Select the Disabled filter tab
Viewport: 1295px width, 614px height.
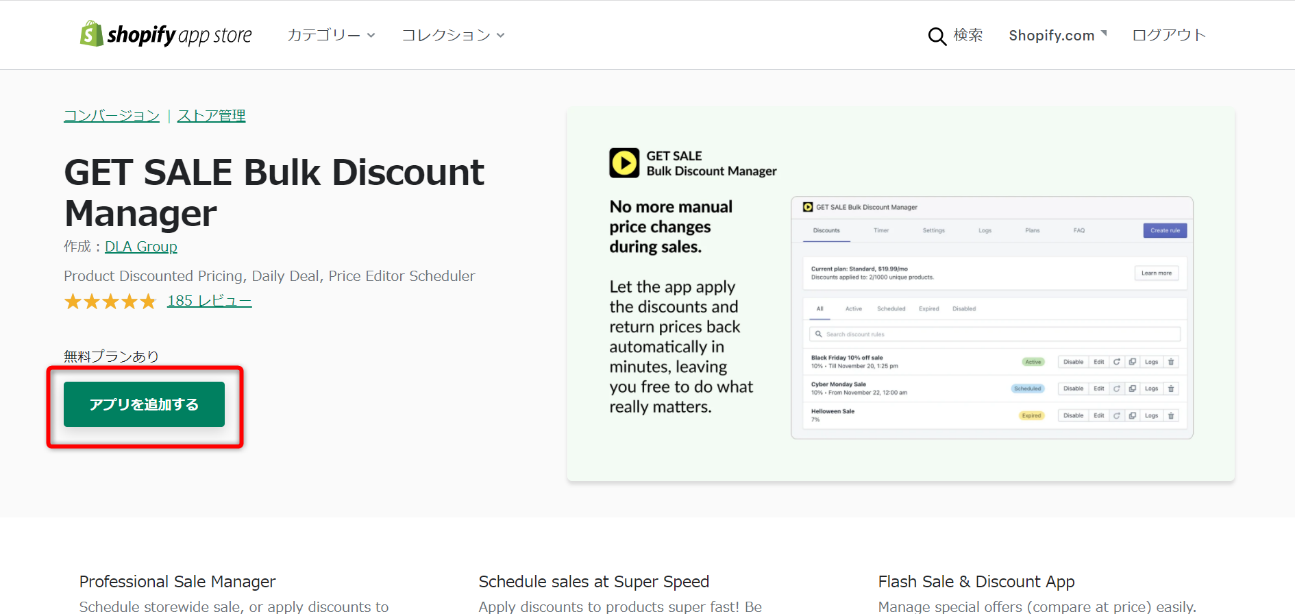click(964, 309)
